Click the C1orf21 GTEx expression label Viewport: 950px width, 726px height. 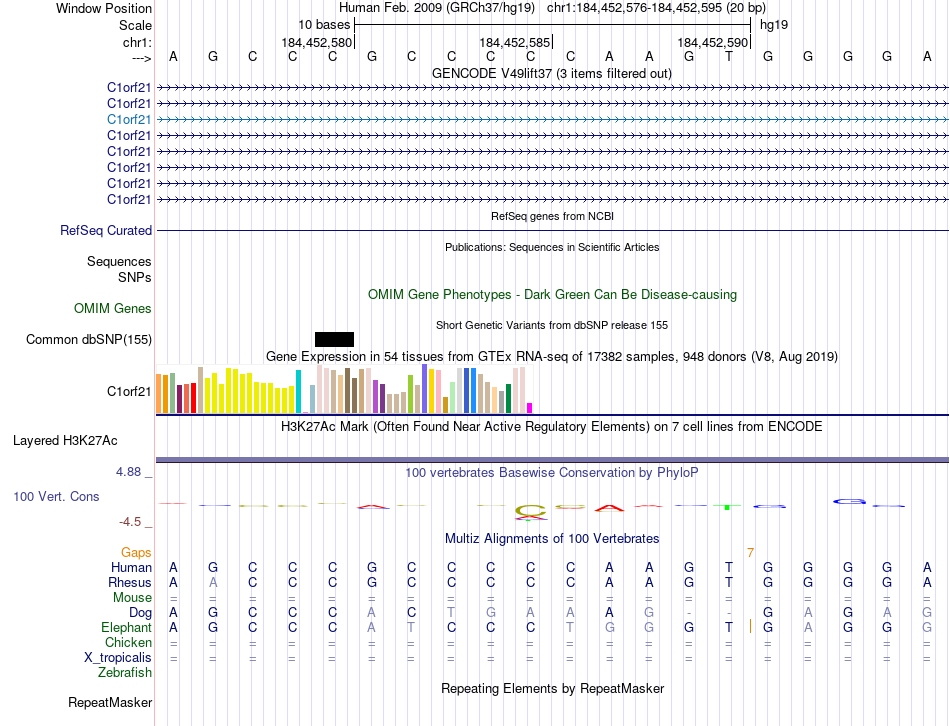[129, 391]
